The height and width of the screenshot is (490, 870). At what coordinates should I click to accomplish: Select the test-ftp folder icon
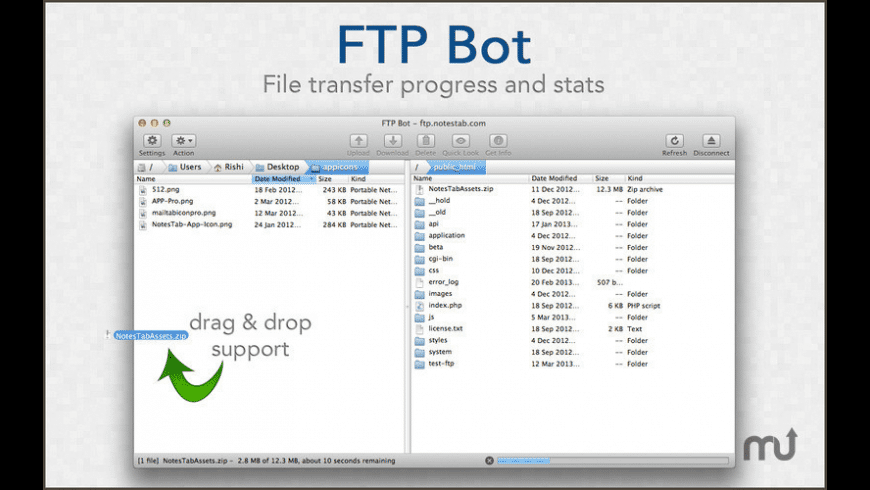click(419, 364)
